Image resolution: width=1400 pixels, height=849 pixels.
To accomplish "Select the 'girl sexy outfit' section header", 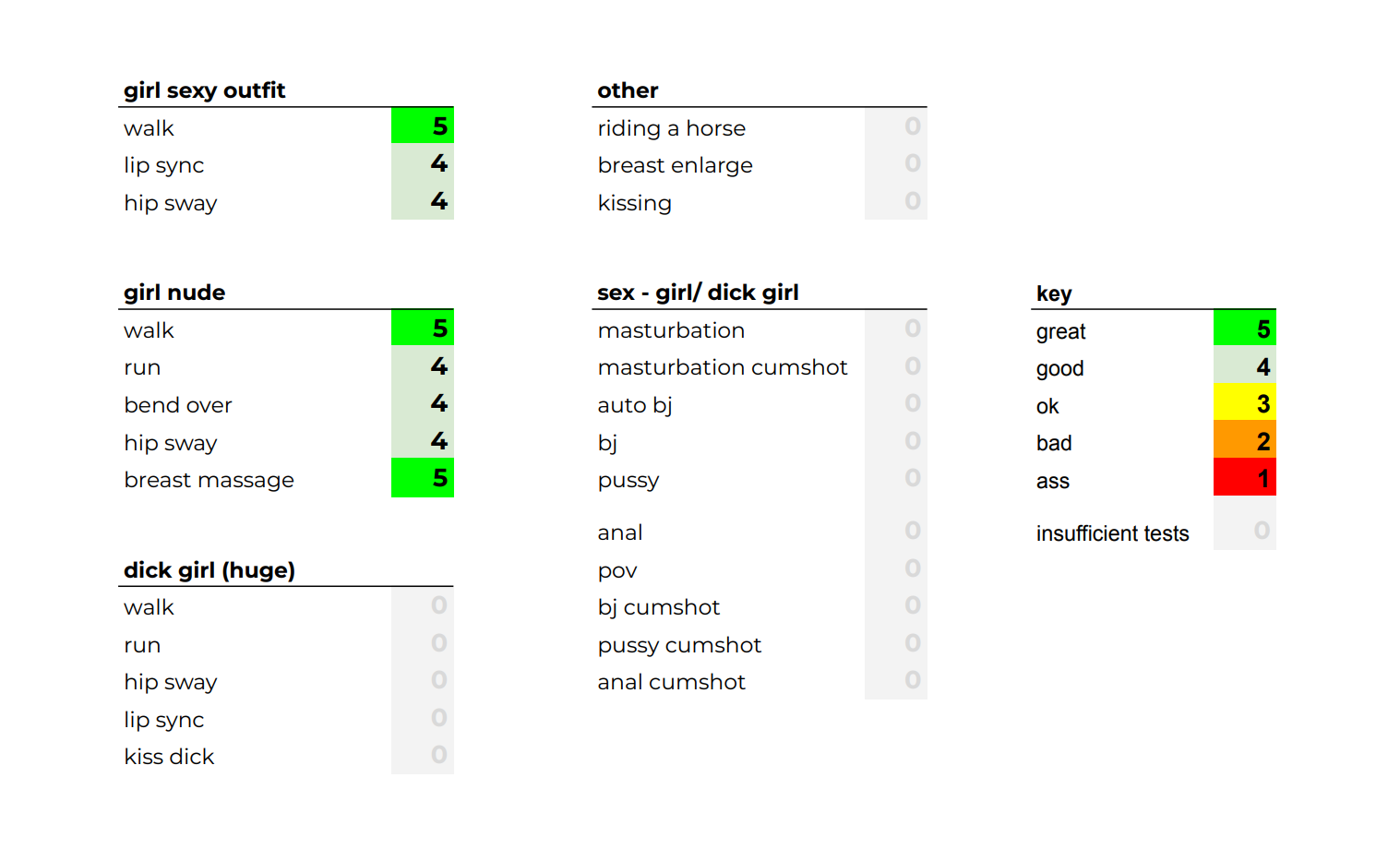I will coord(204,90).
